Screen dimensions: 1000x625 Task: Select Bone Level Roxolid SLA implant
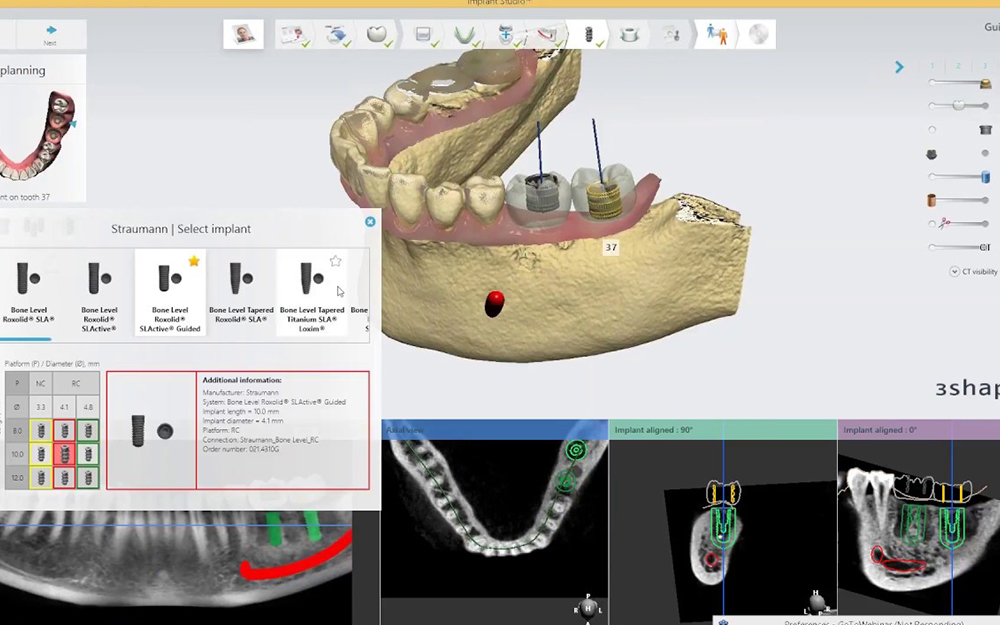[x=29, y=292]
